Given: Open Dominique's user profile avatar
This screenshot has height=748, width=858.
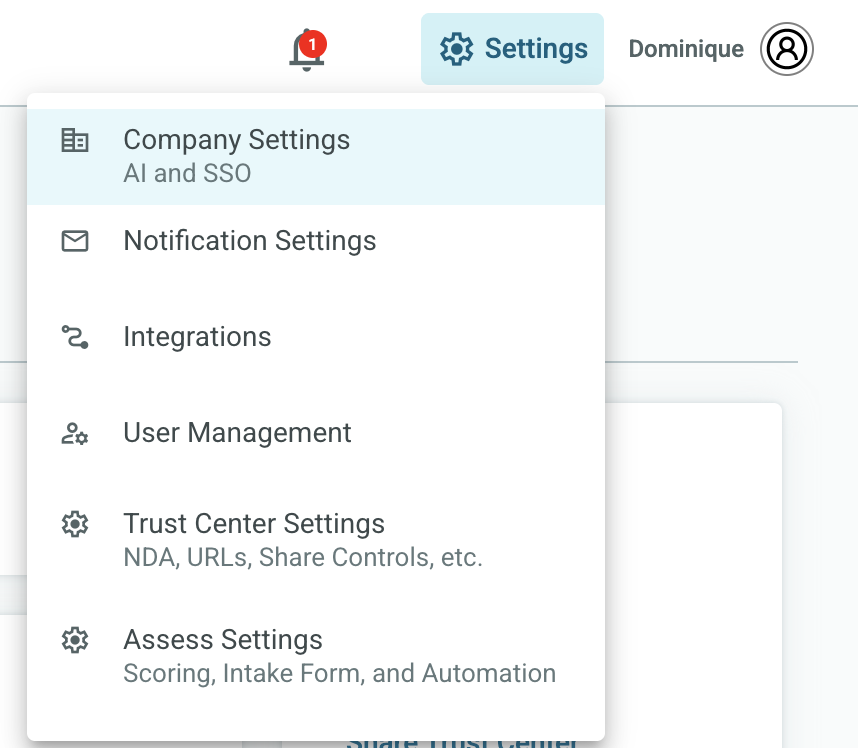Looking at the screenshot, I should (786, 49).
